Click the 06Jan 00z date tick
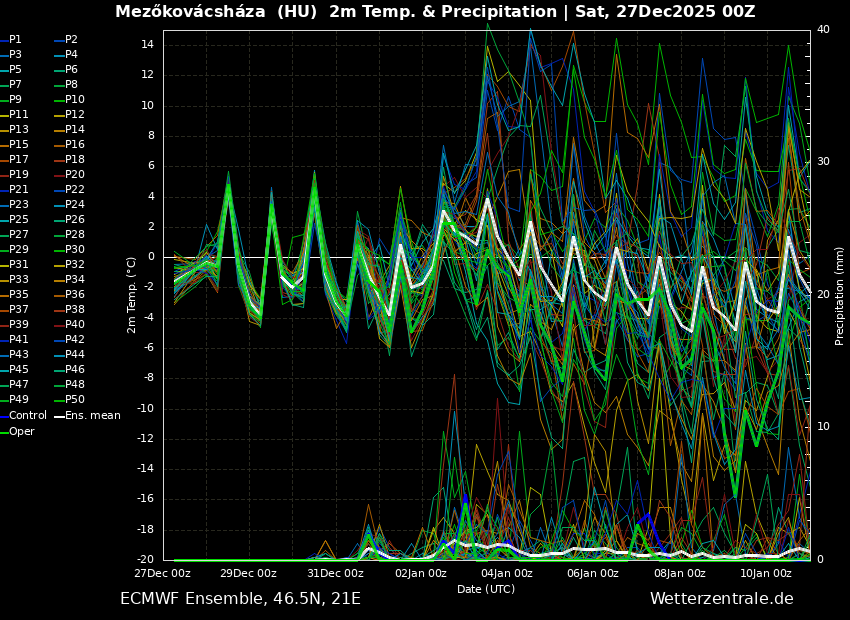 (x=593, y=574)
